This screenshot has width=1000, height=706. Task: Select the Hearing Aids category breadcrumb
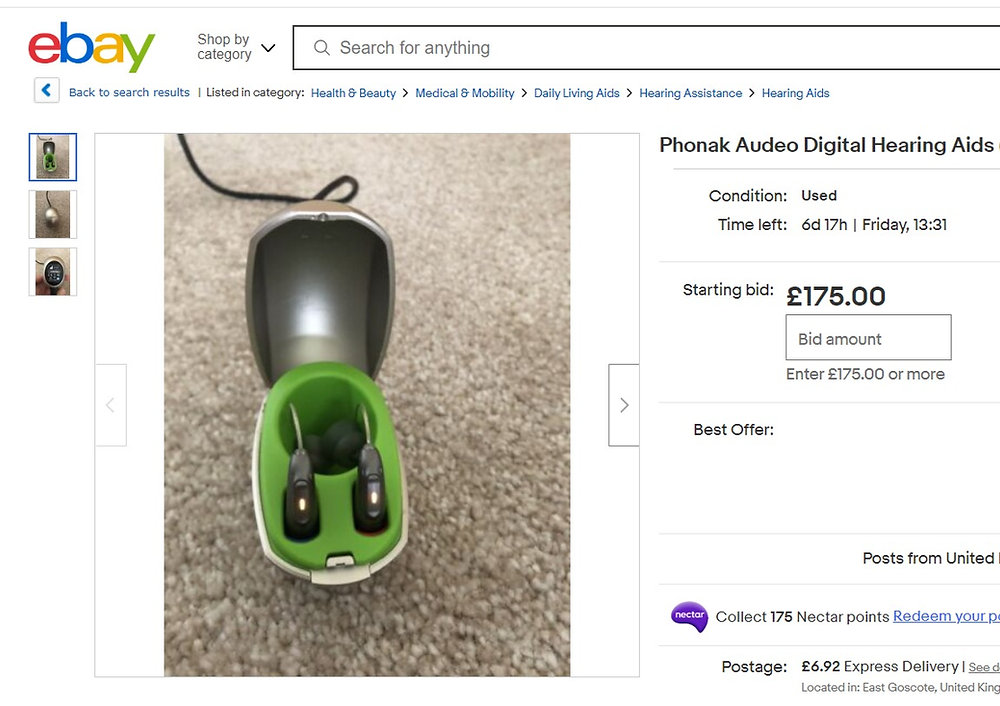795,92
